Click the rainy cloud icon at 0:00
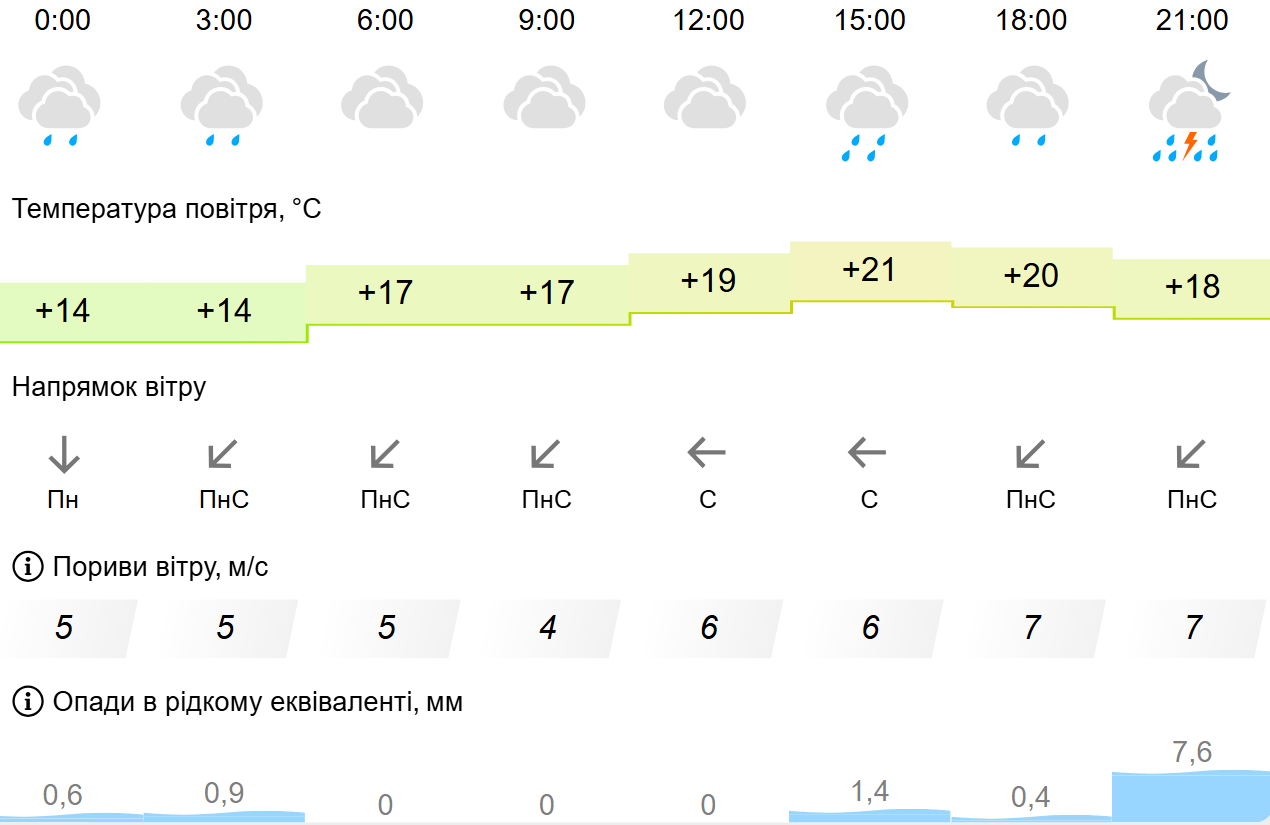This screenshot has width=1270, height=825. pos(60,105)
